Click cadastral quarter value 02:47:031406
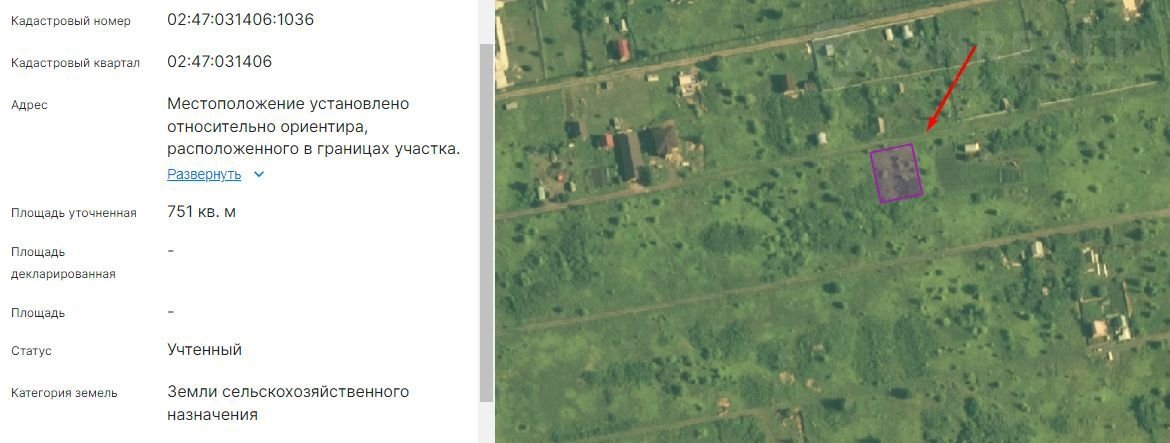1170x443 pixels. click(x=219, y=62)
